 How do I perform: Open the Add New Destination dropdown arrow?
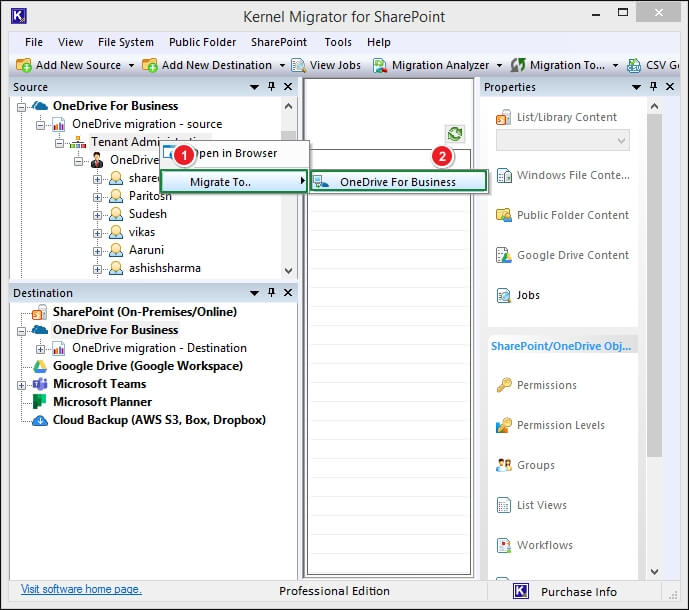point(282,65)
